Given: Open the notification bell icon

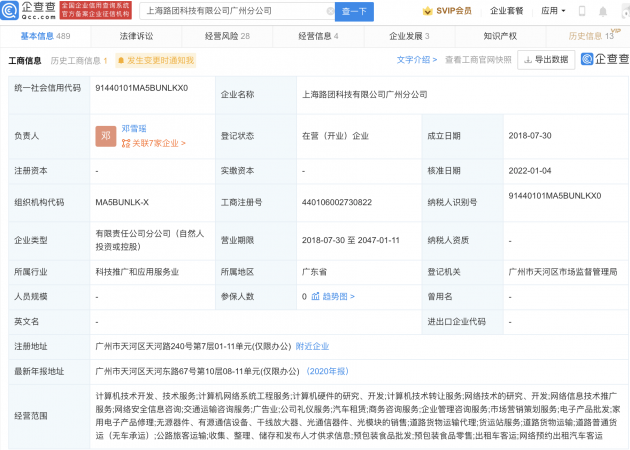Looking at the screenshot, I should (x=603, y=12).
